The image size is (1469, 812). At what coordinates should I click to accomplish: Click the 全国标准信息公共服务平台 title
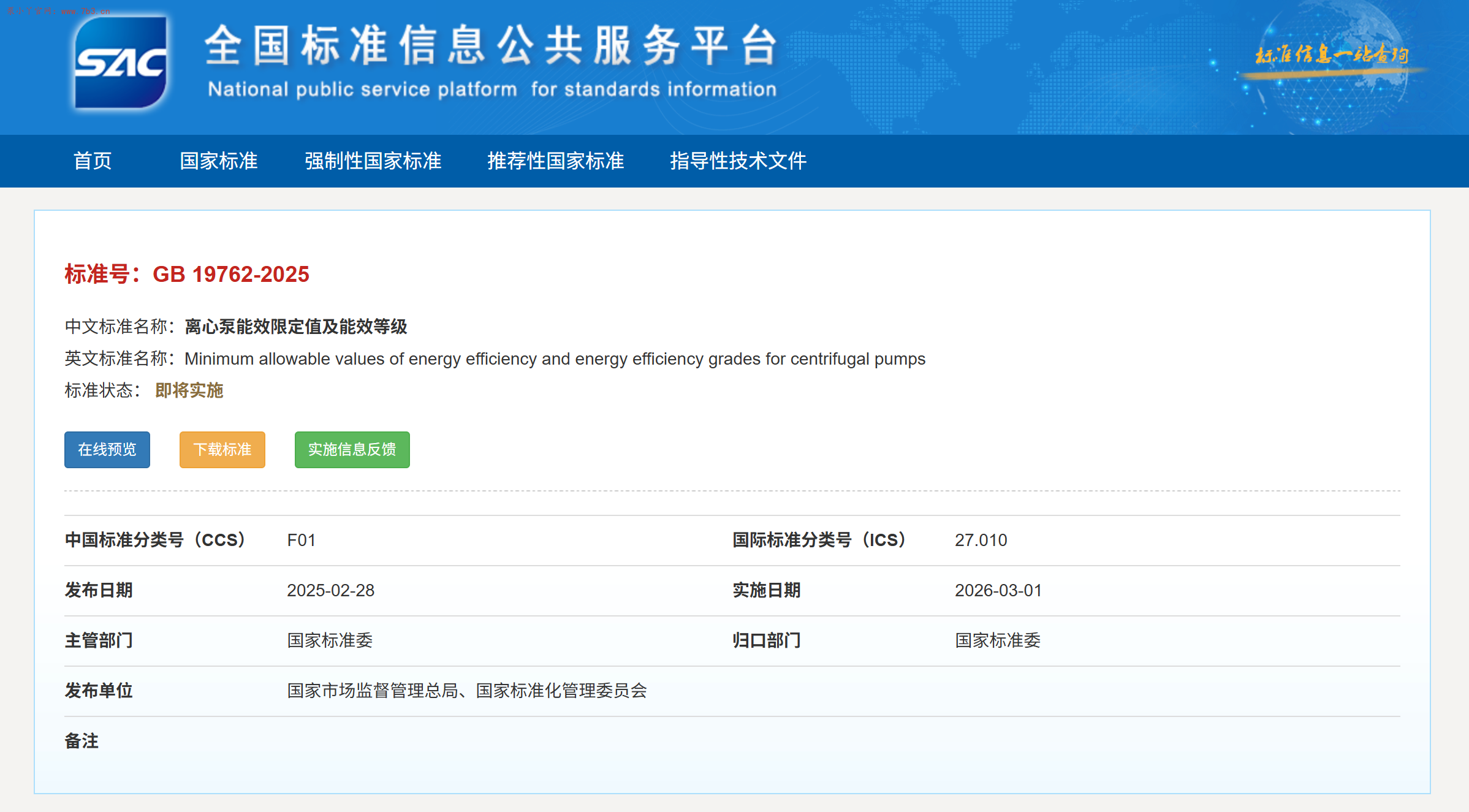(x=491, y=46)
